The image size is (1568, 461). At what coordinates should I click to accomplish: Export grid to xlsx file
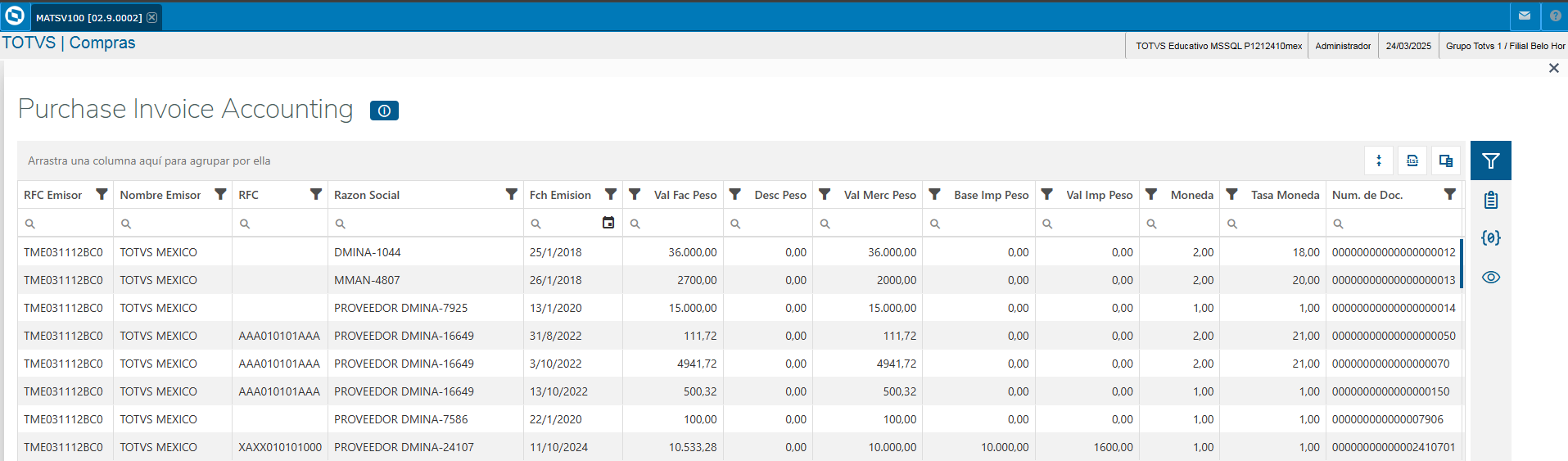[1412, 160]
